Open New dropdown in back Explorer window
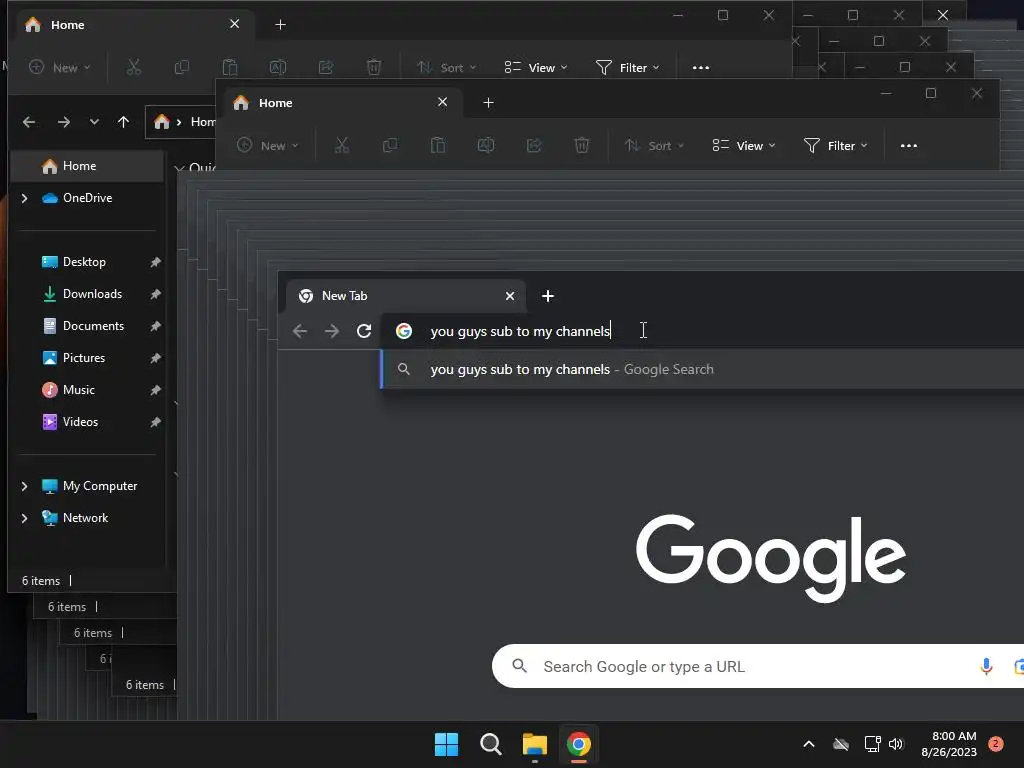 (x=60, y=67)
